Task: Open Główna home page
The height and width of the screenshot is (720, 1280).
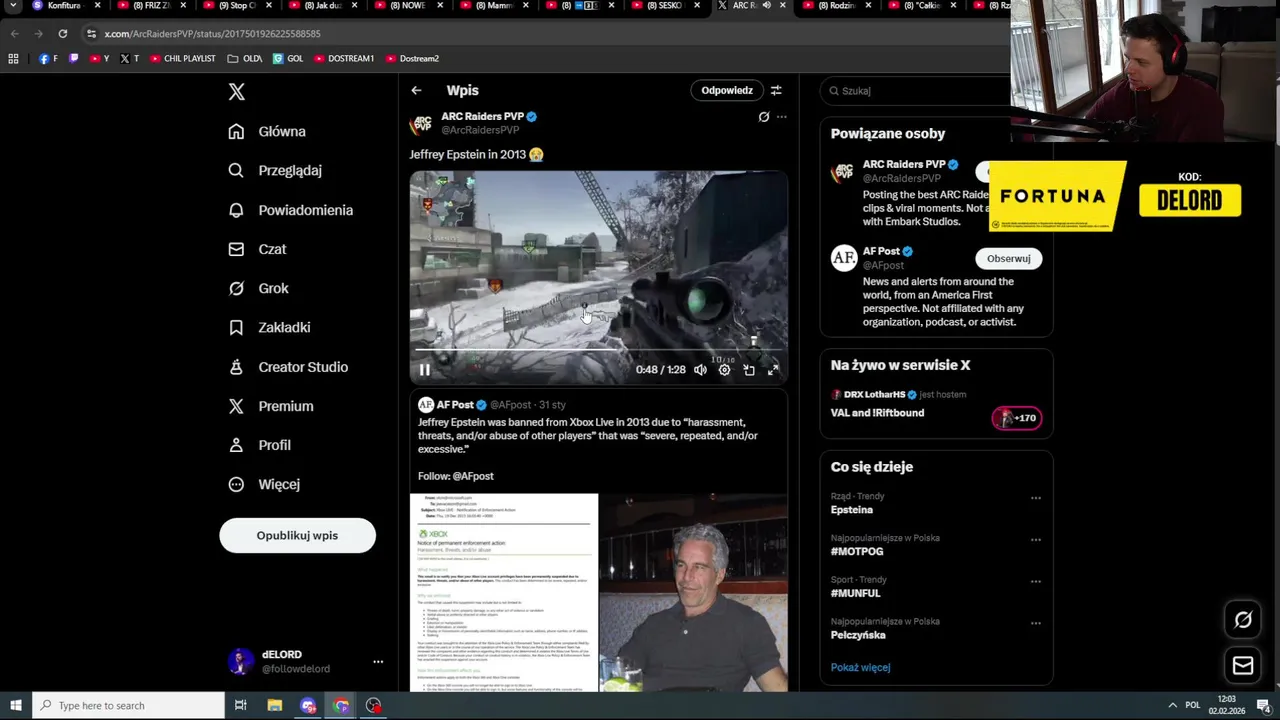Action: 268,132
